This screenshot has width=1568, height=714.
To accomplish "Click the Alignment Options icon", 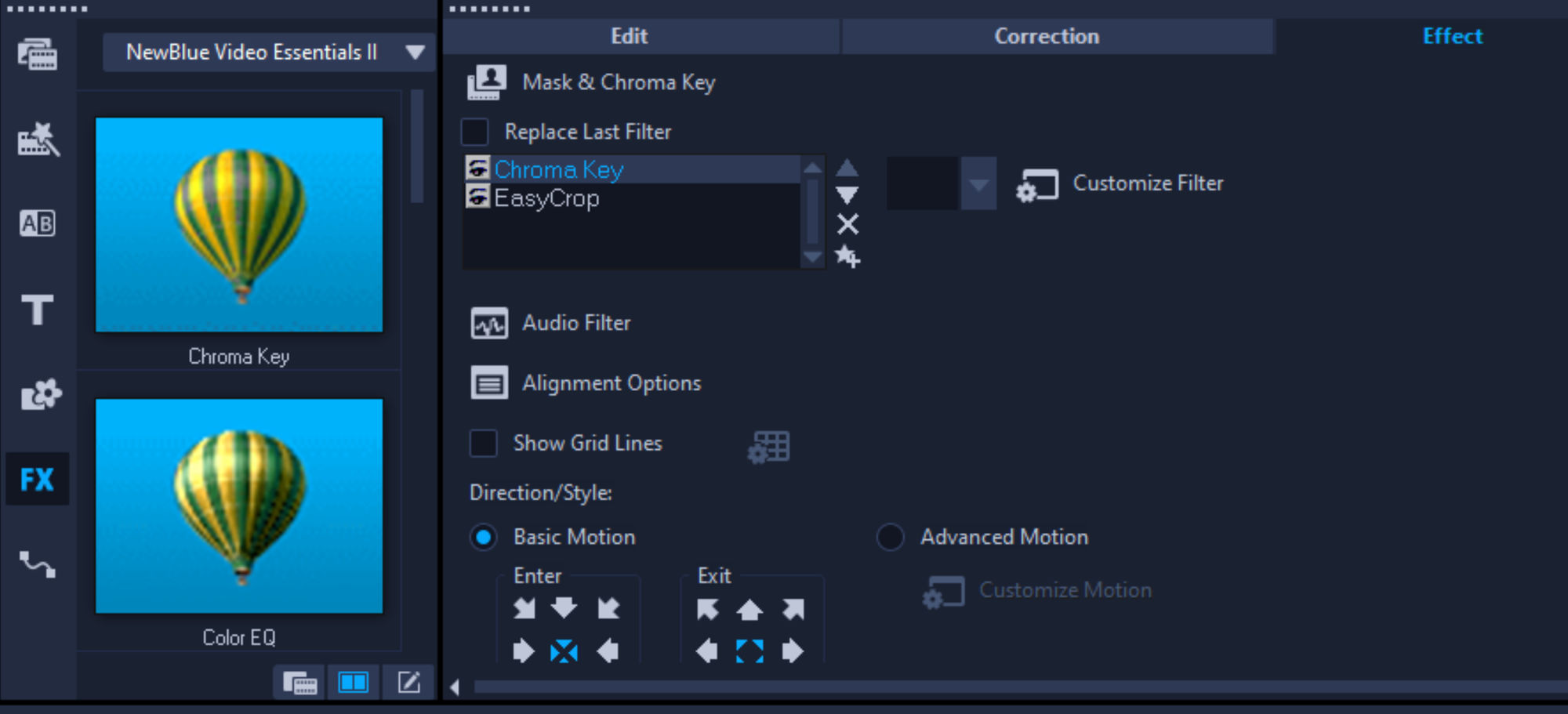I will click(x=489, y=383).
